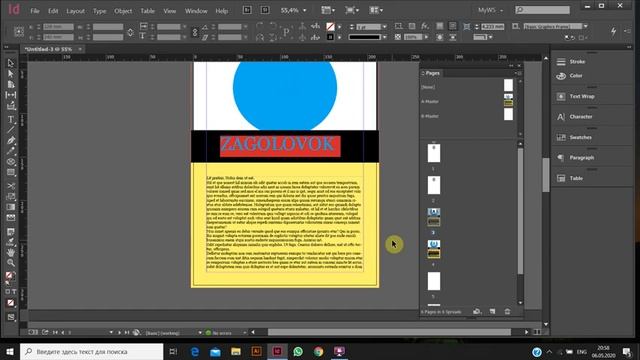Image resolution: width=640 pixels, height=360 pixels.
Task: Toggle formatting affects container or text
Action: 11,292
